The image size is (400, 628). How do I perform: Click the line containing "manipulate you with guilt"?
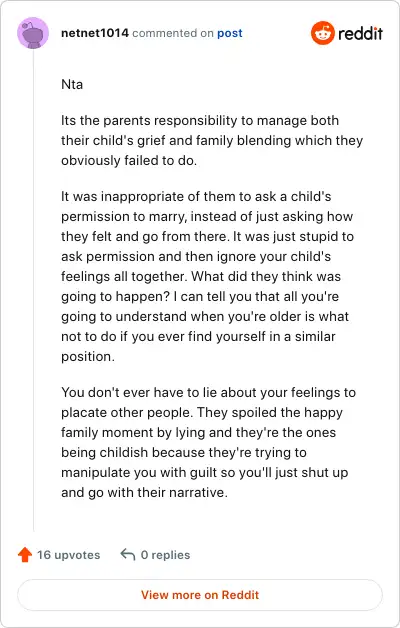(x=204, y=472)
